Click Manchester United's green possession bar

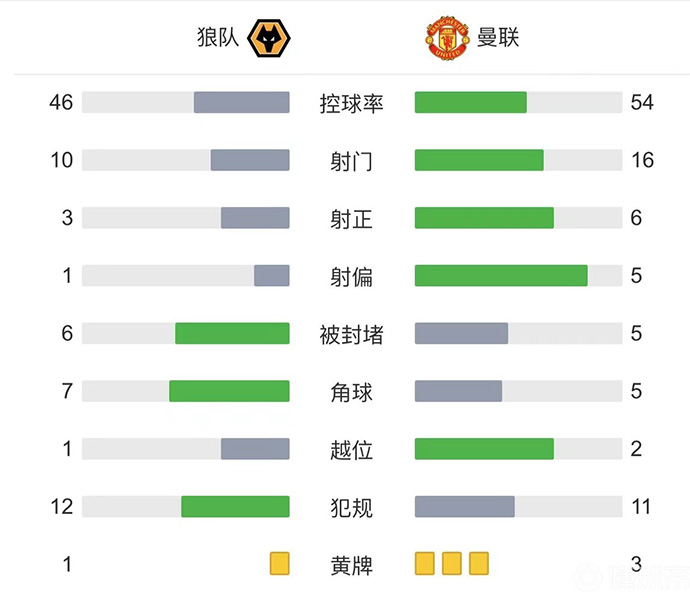point(470,103)
